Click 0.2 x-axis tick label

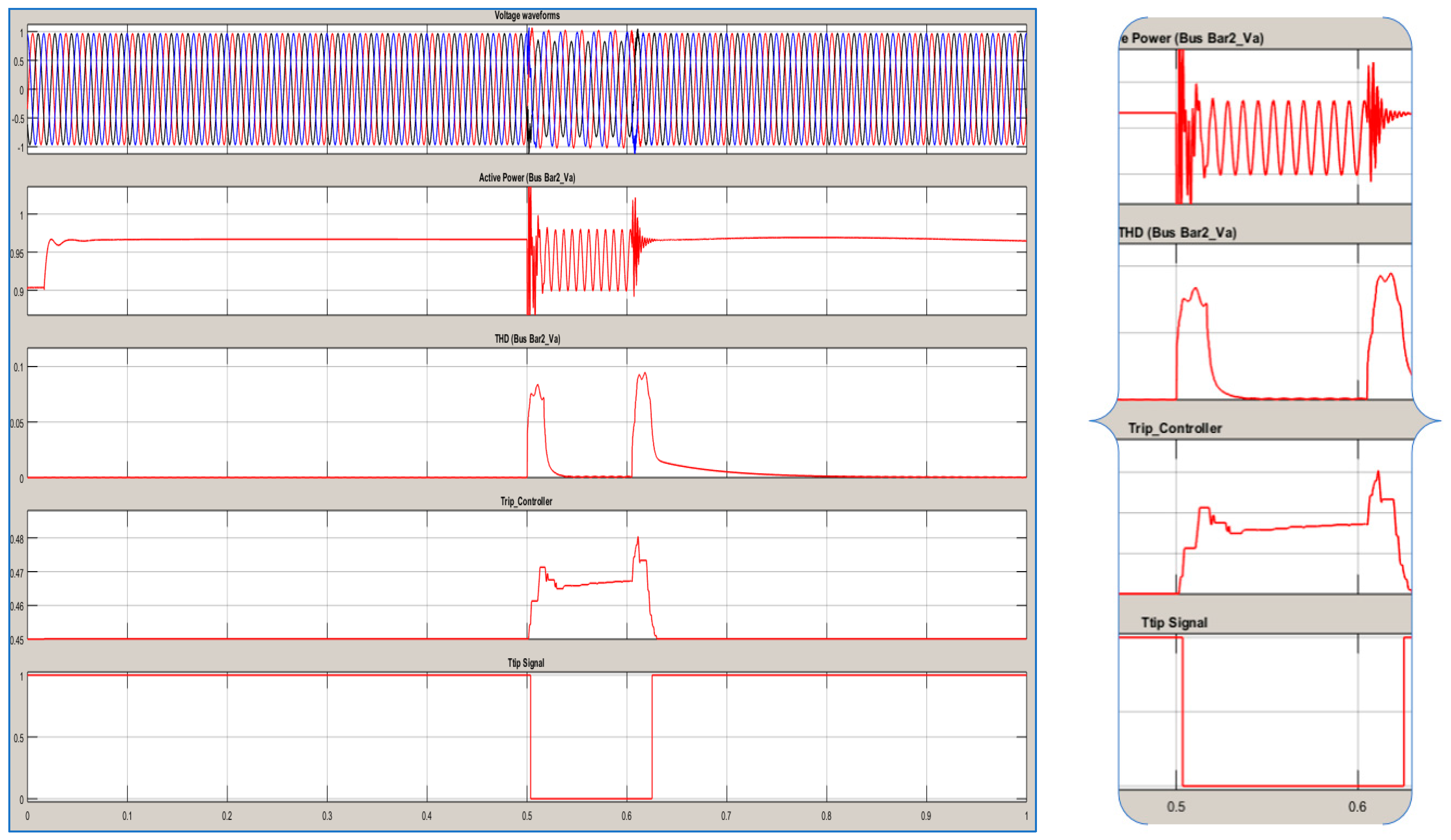tap(227, 816)
